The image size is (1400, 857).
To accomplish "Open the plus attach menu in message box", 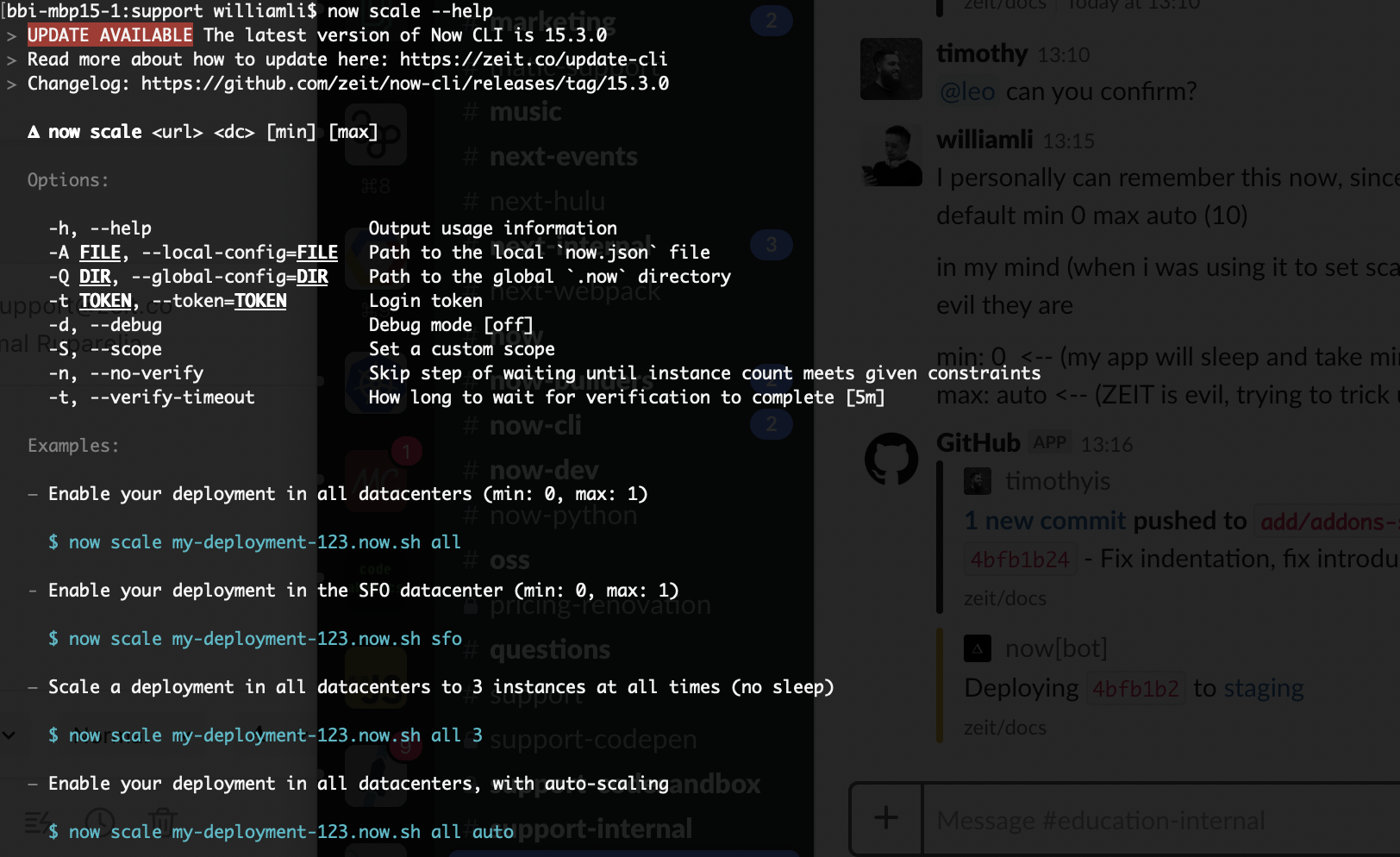I will (x=886, y=818).
